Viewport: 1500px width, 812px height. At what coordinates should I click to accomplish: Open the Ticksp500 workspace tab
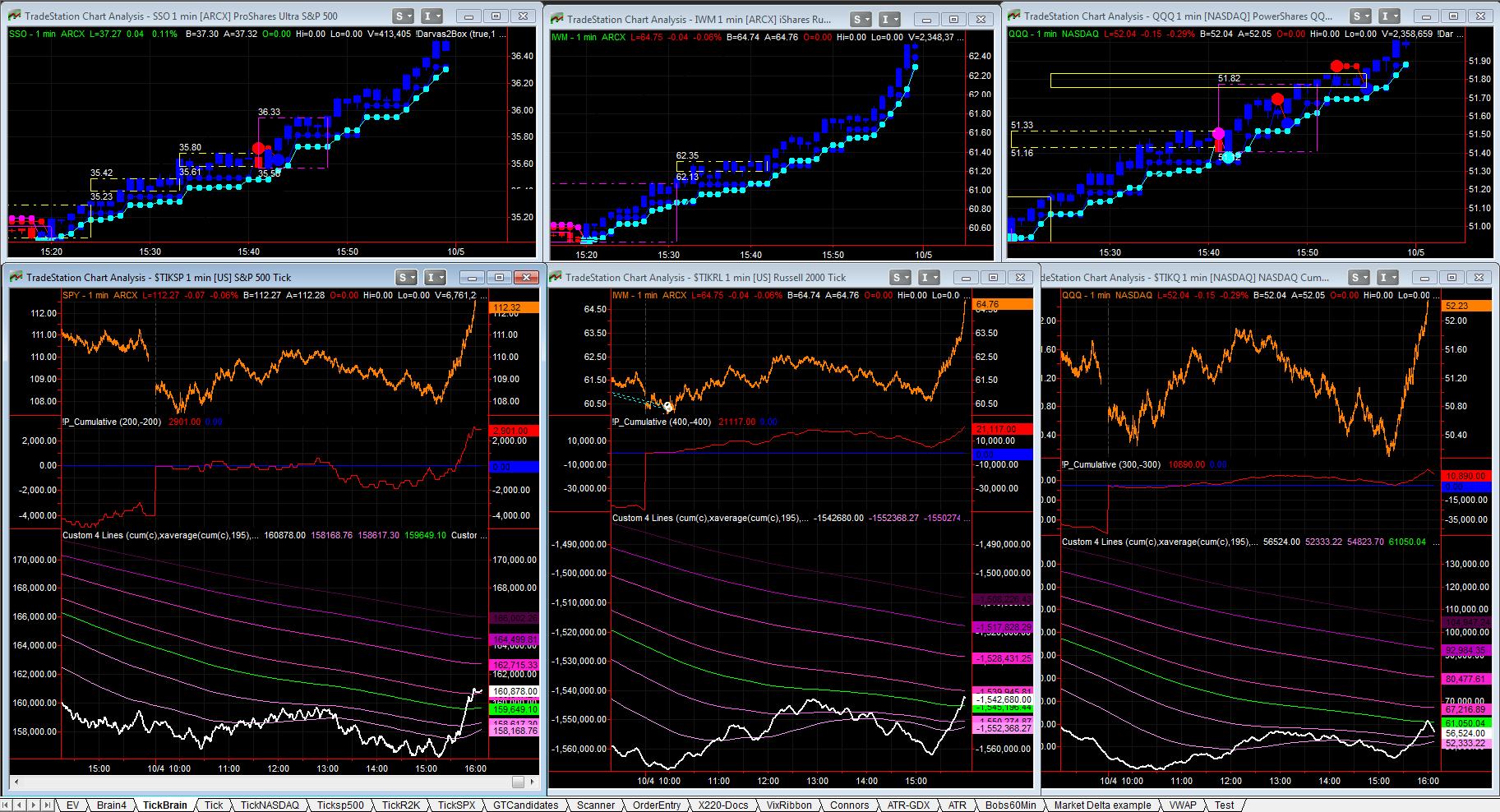click(340, 805)
